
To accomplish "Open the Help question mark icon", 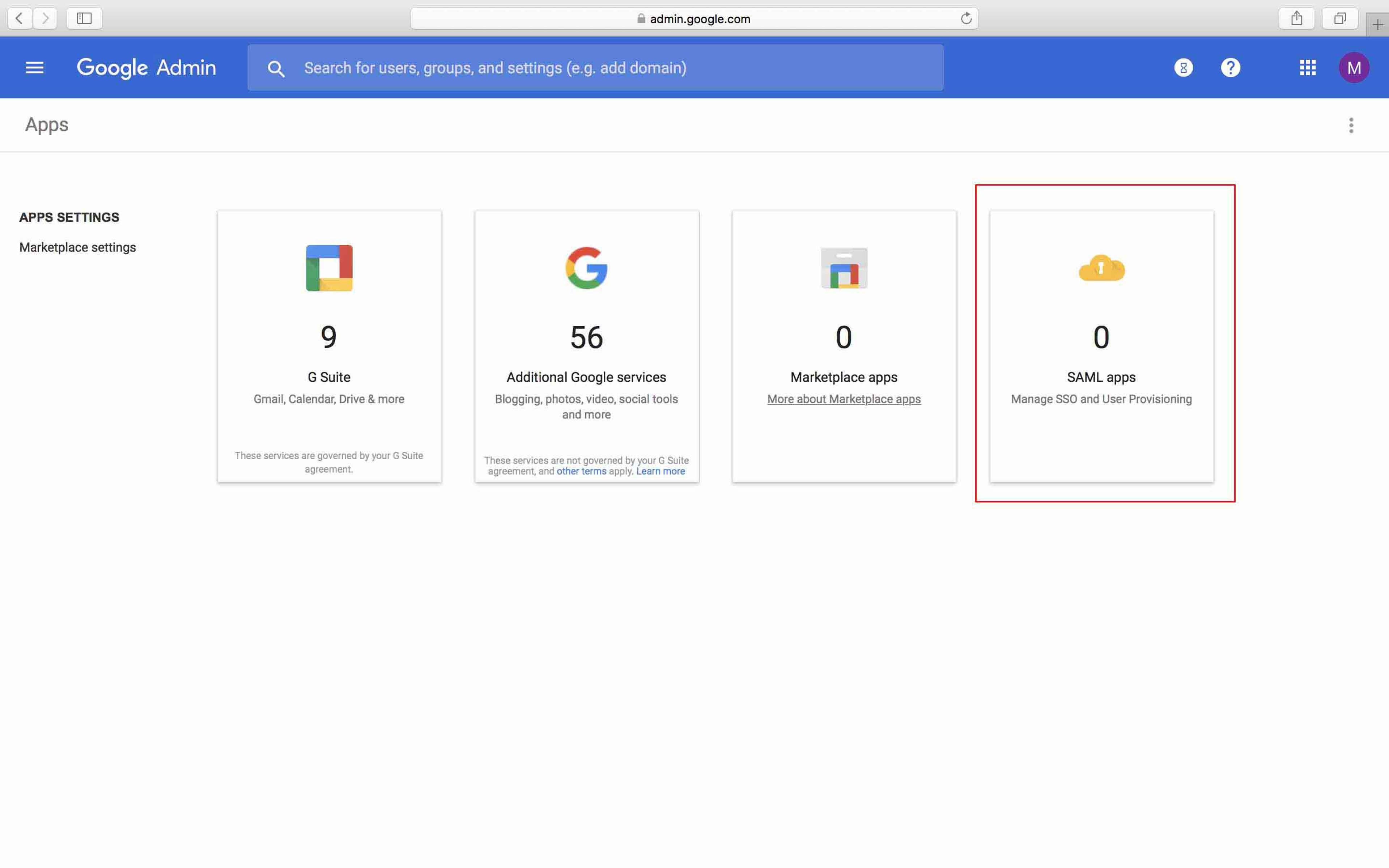I will 1230,68.
